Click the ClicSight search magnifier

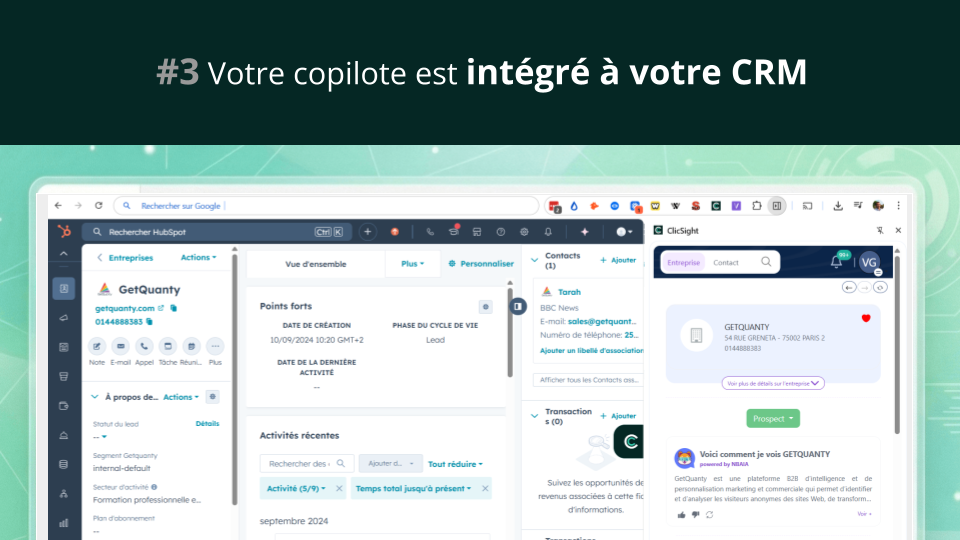[766, 262]
